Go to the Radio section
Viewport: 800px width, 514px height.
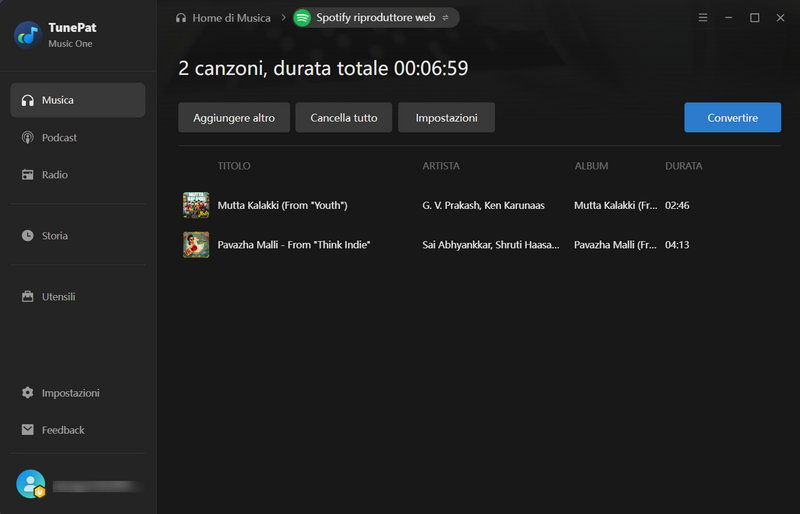[x=78, y=175]
